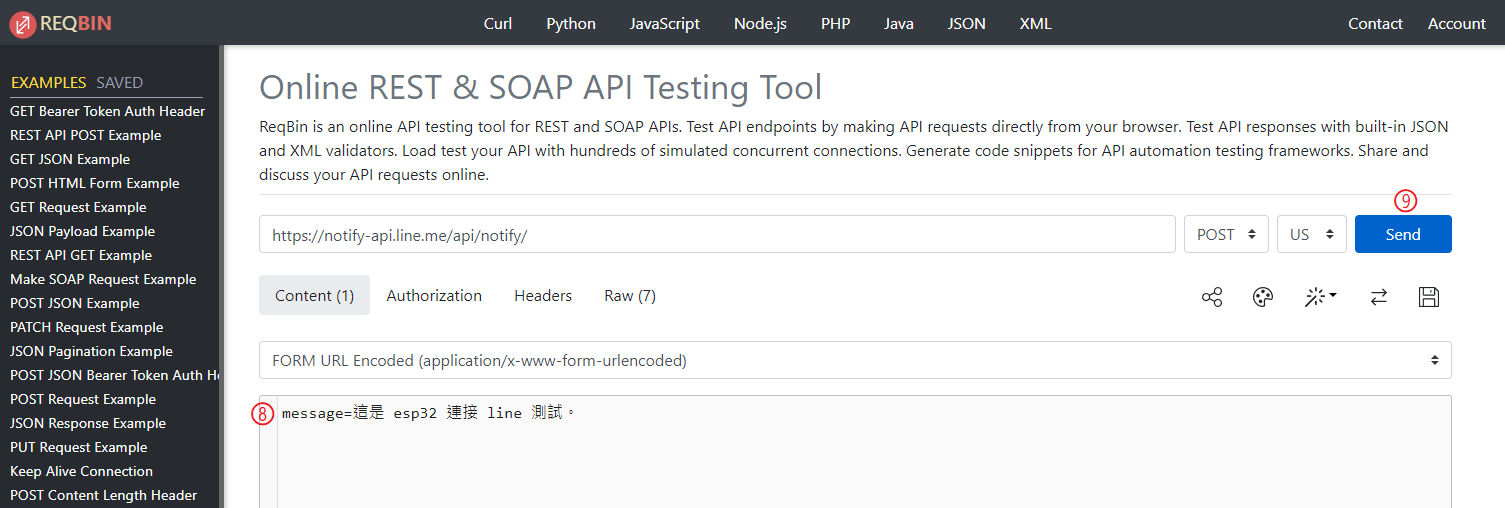Click the ReqBin logo icon
Screen dimensions: 1505x508
pos(23,24)
